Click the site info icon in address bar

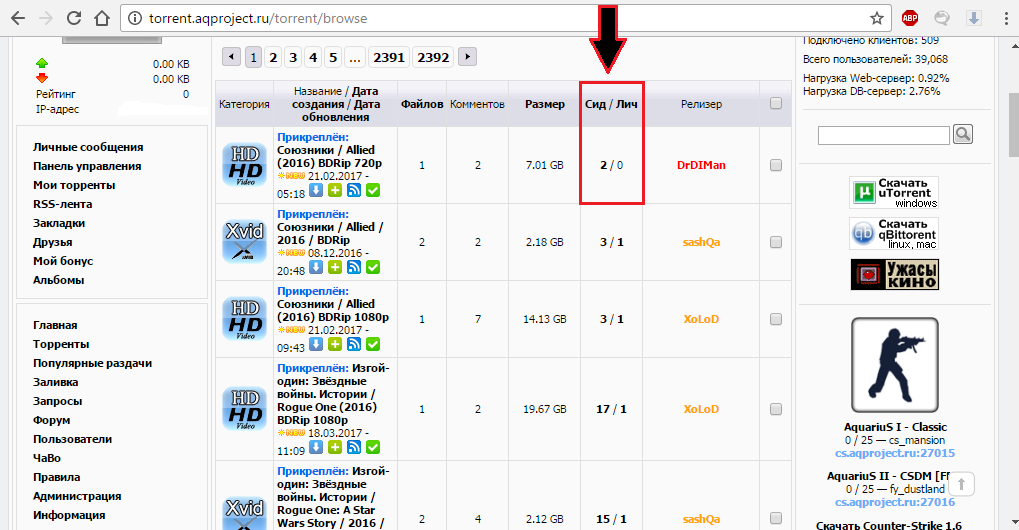click(x=135, y=18)
